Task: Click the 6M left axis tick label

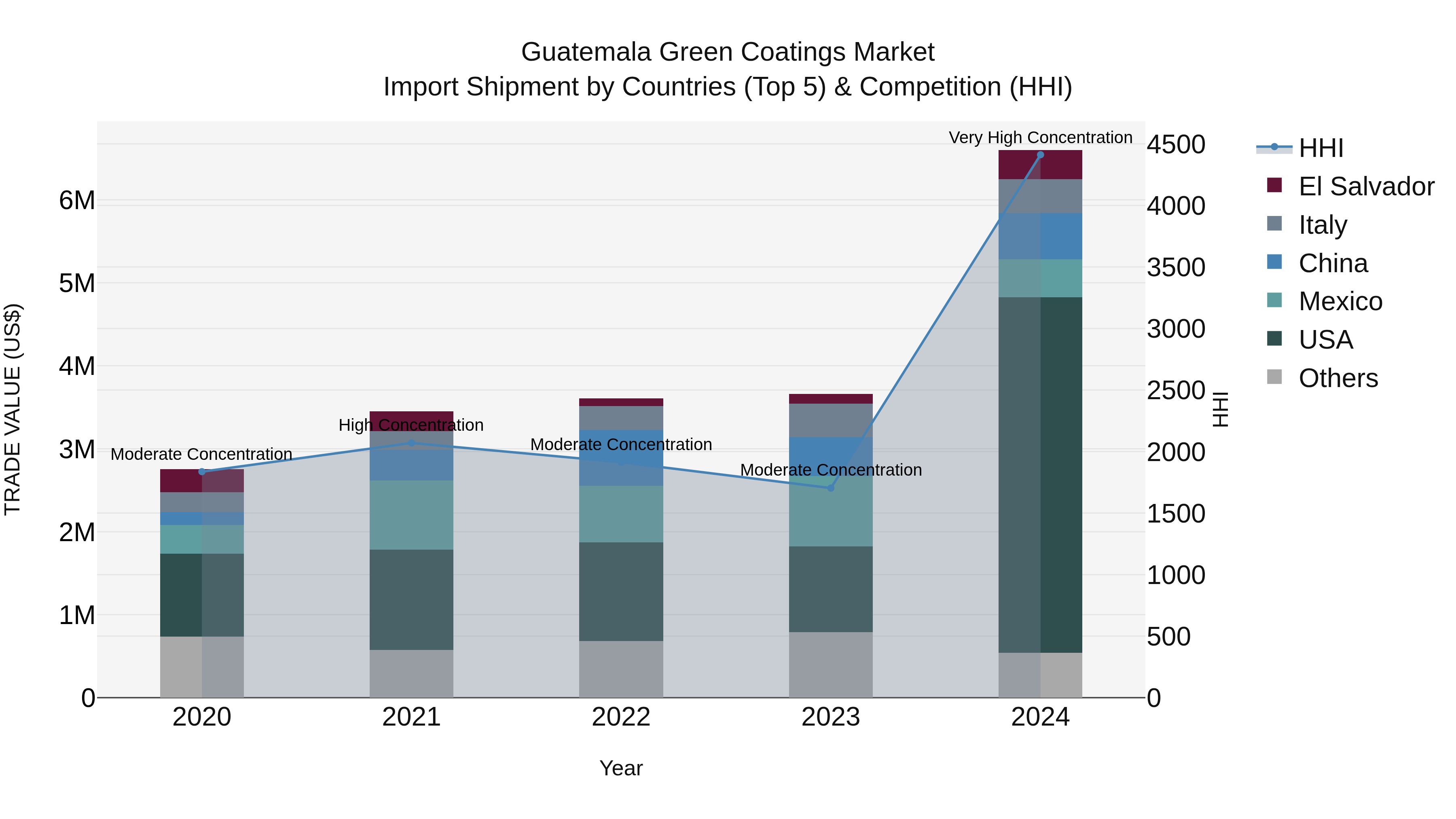Action: tap(77, 200)
